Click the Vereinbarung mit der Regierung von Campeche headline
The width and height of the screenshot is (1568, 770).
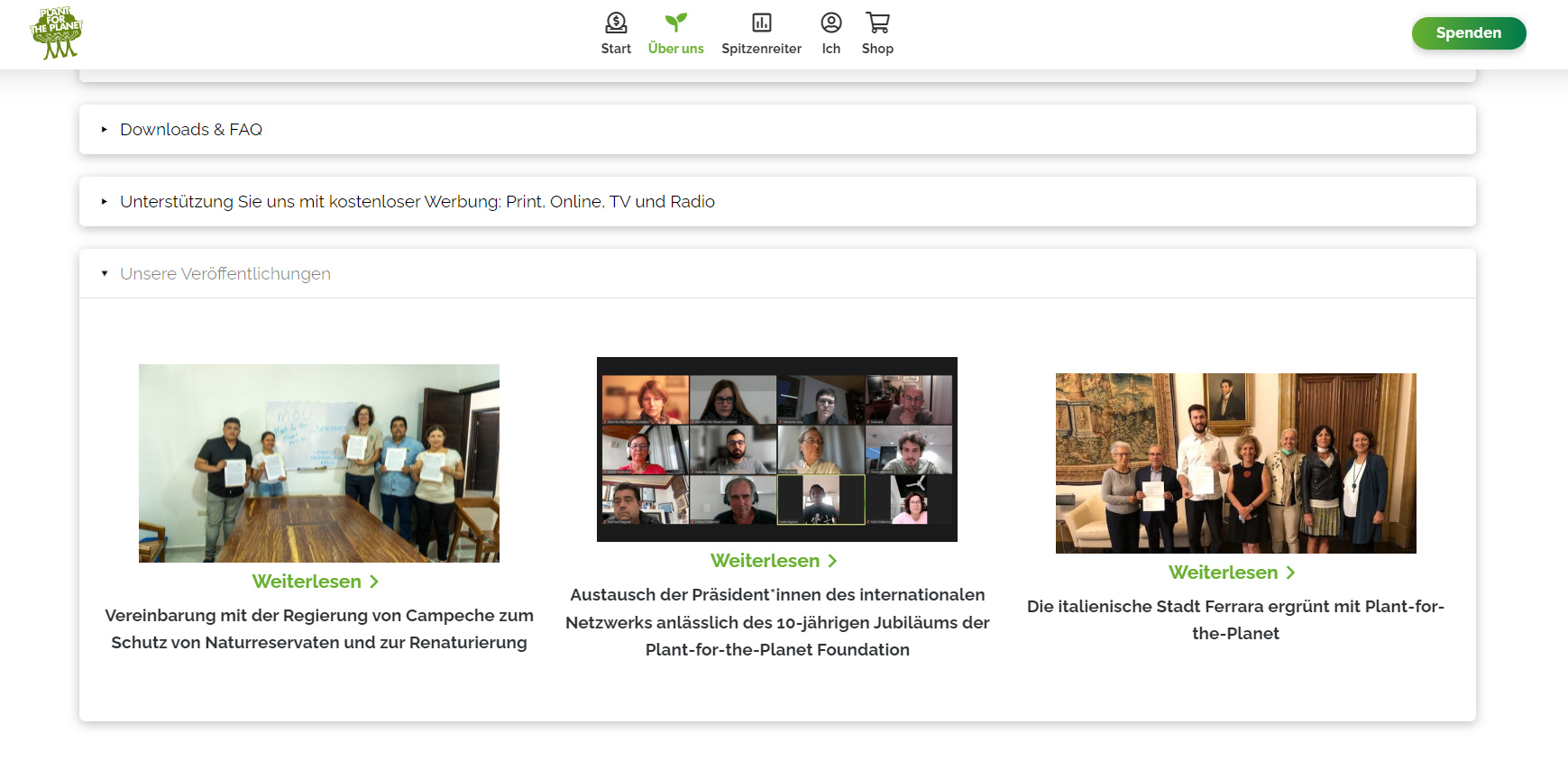[x=319, y=628]
